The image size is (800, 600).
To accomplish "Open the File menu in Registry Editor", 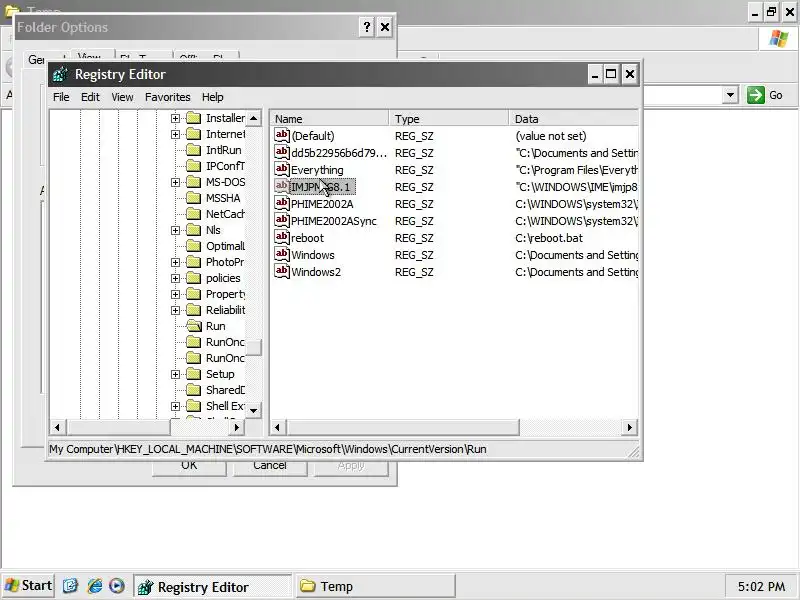I will click(x=61, y=97).
